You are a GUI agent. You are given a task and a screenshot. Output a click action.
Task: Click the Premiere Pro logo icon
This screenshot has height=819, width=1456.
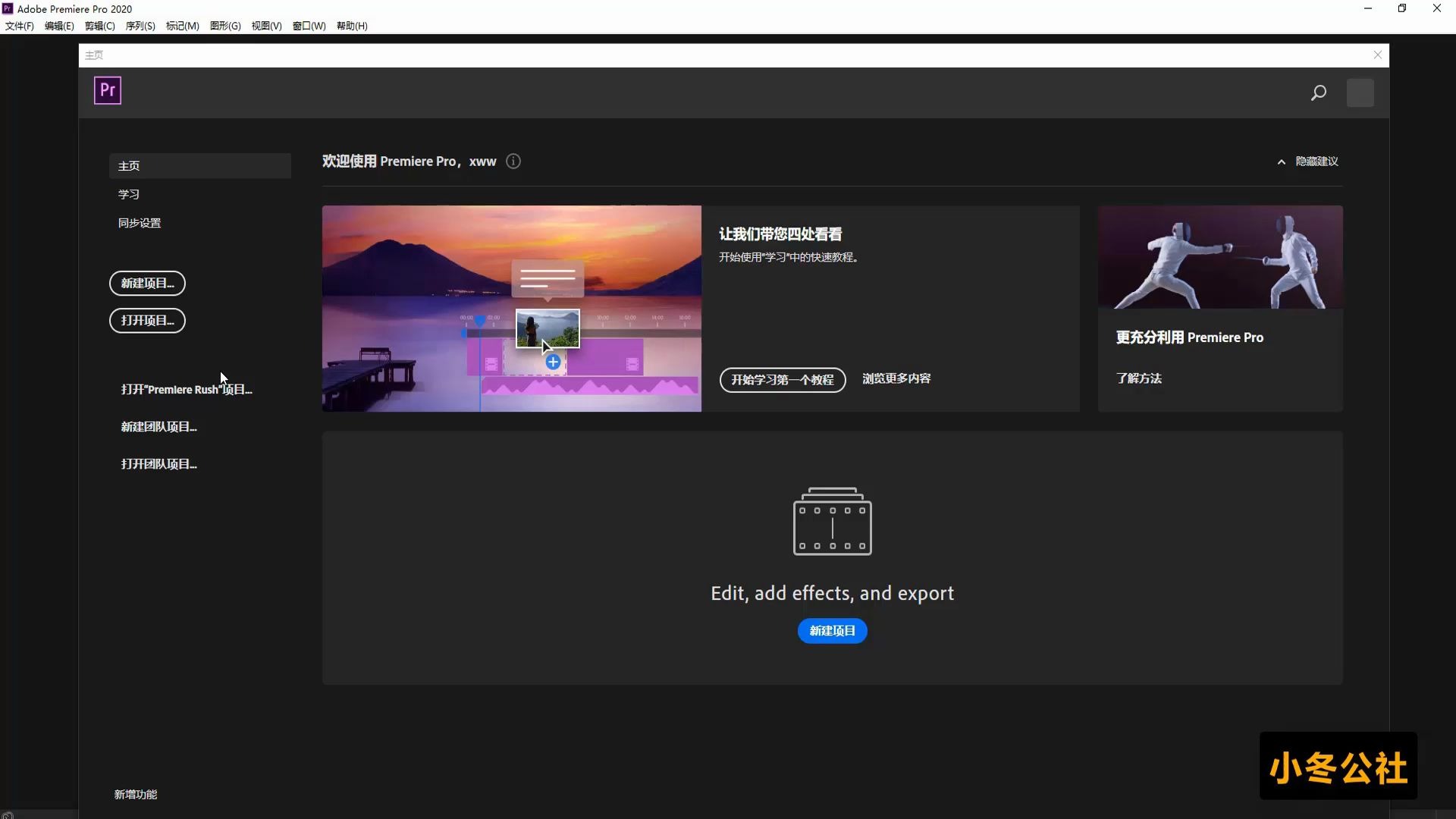107,90
